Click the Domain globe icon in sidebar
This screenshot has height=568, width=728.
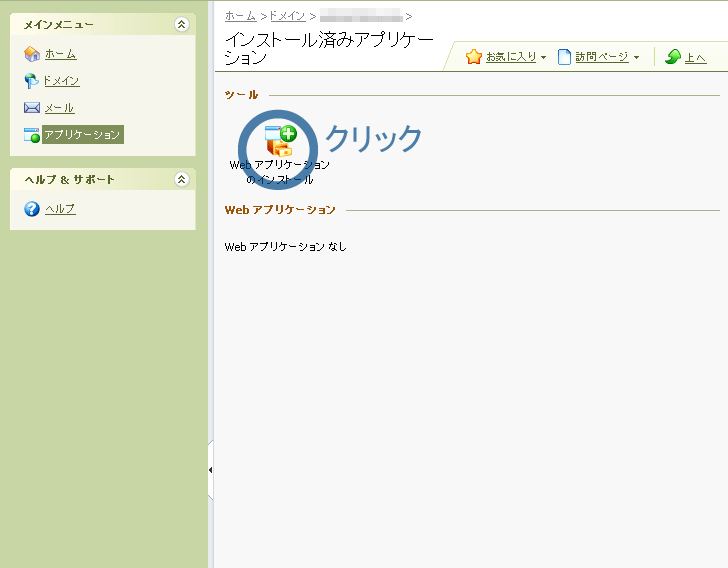click(x=31, y=81)
